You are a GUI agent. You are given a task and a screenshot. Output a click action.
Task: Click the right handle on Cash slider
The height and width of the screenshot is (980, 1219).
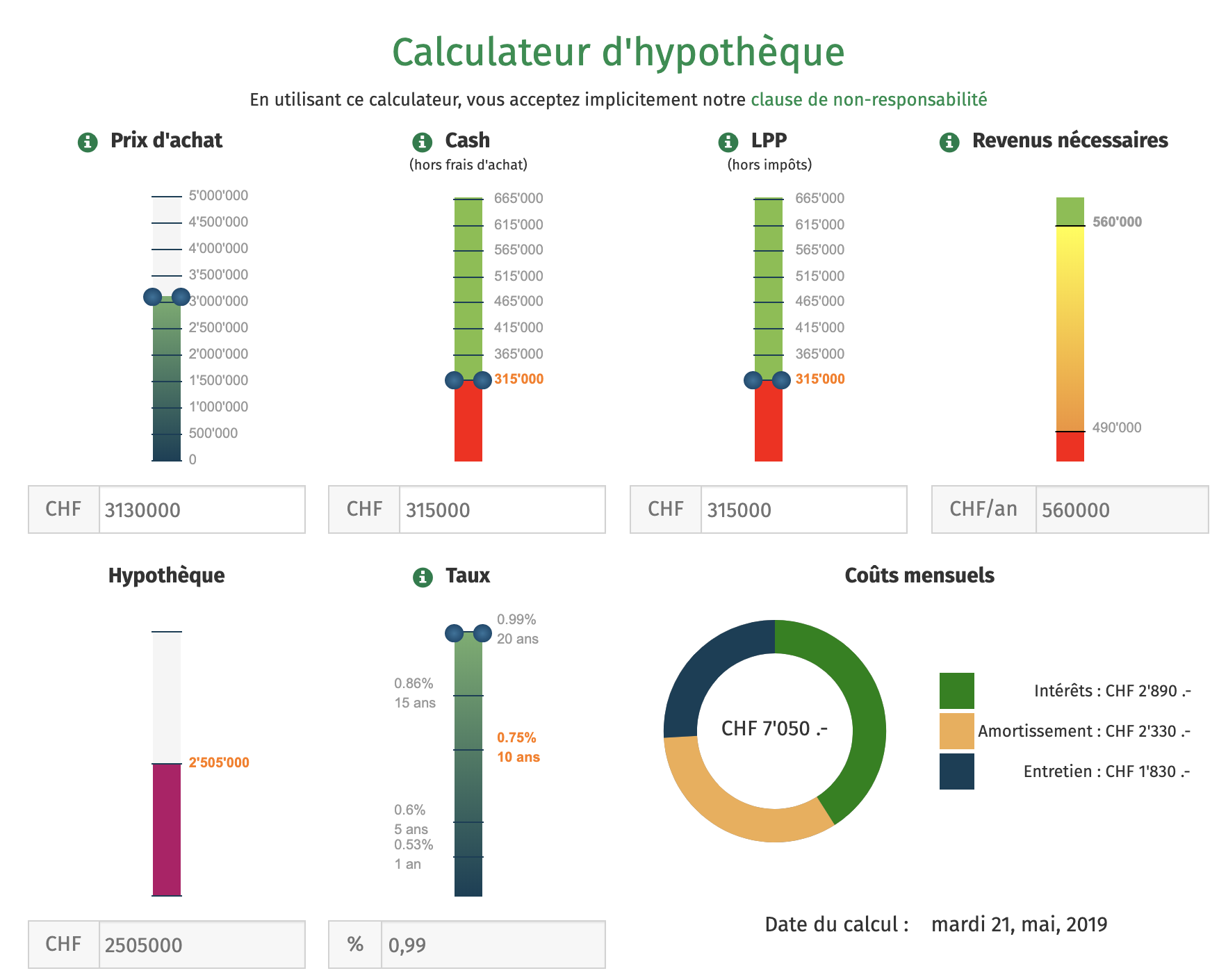(482, 380)
